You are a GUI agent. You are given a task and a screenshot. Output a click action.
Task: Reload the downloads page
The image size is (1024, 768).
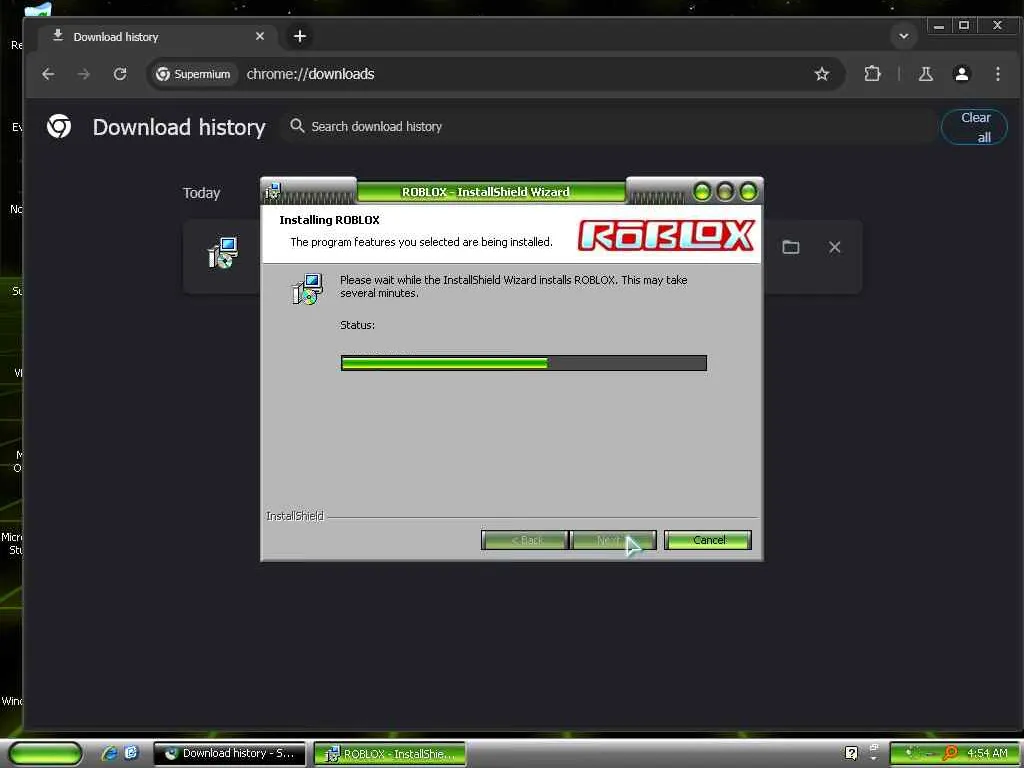coord(120,74)
